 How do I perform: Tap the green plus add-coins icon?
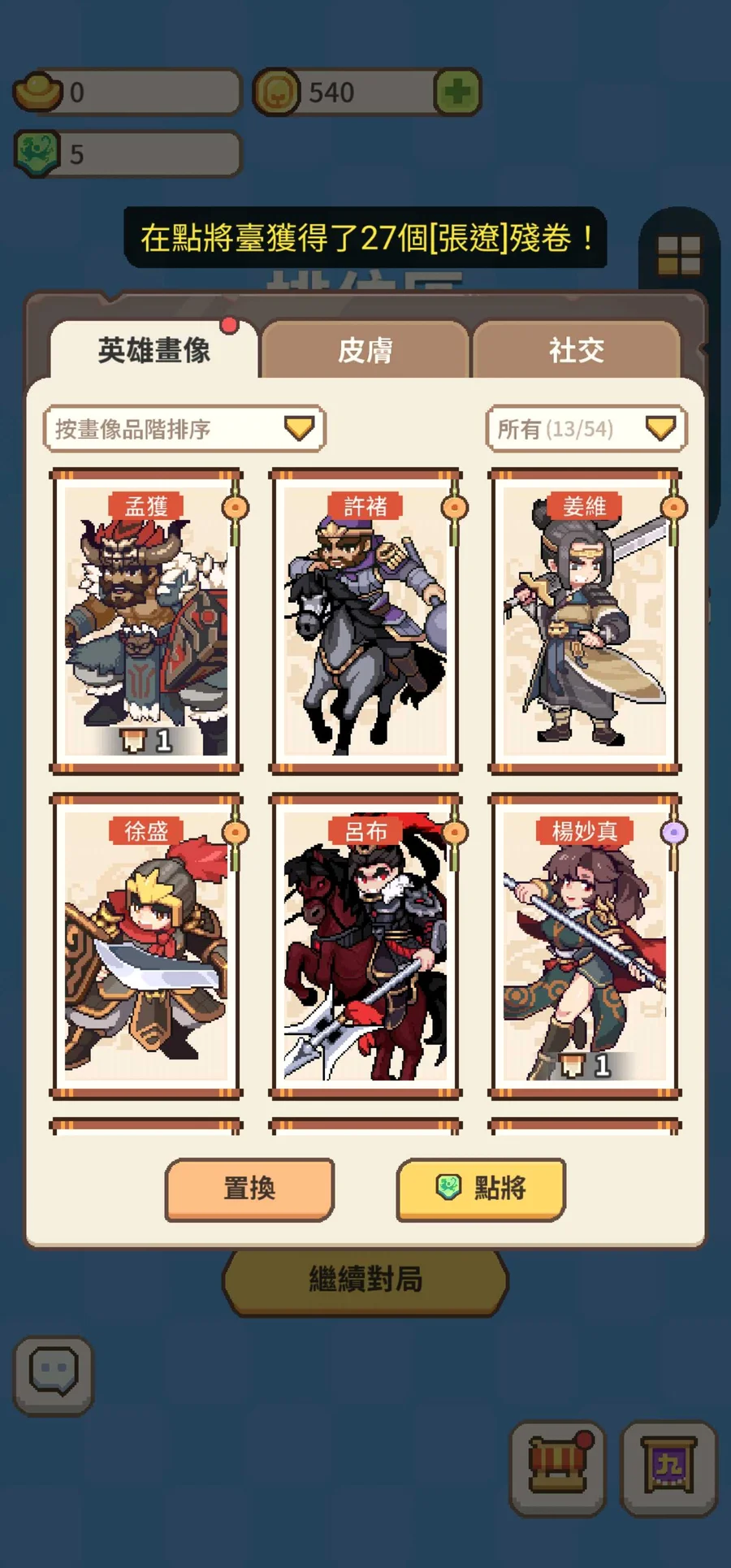(x=457, y=93)
